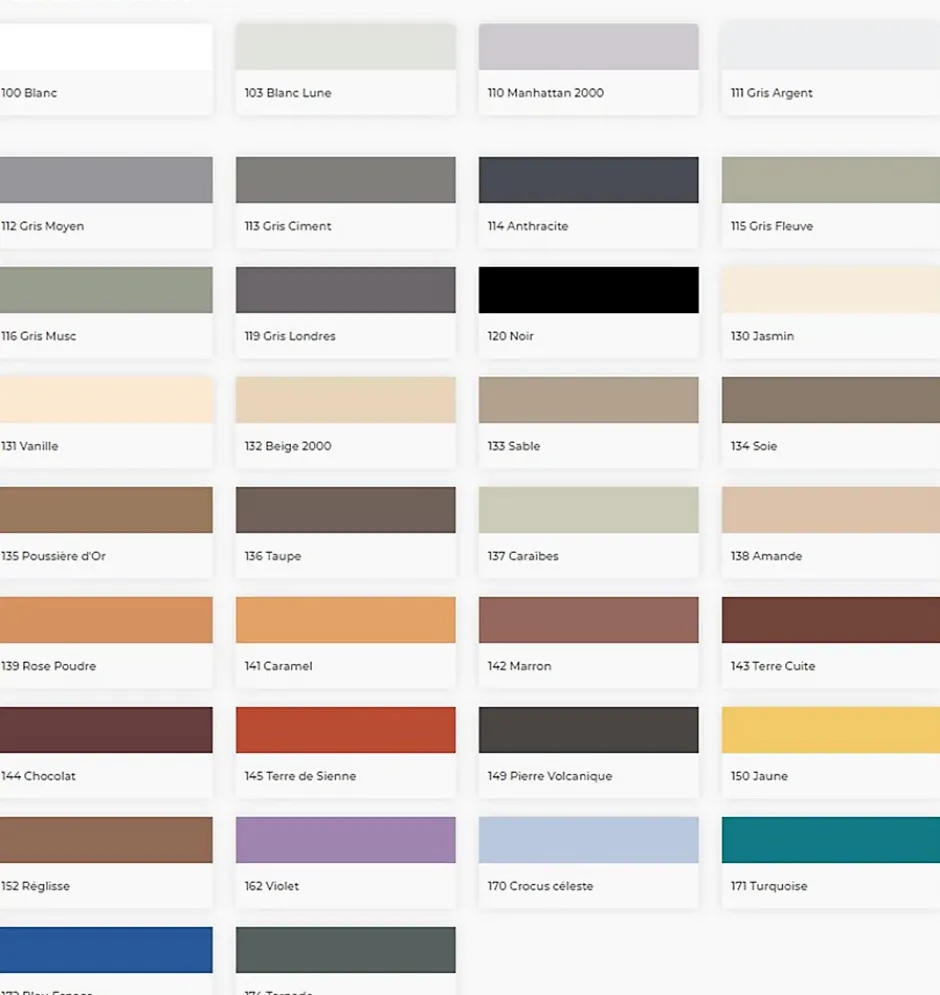Click the 137 Caraïbes color swatch
The image size is (940, 995).
[x=588, y=510]
